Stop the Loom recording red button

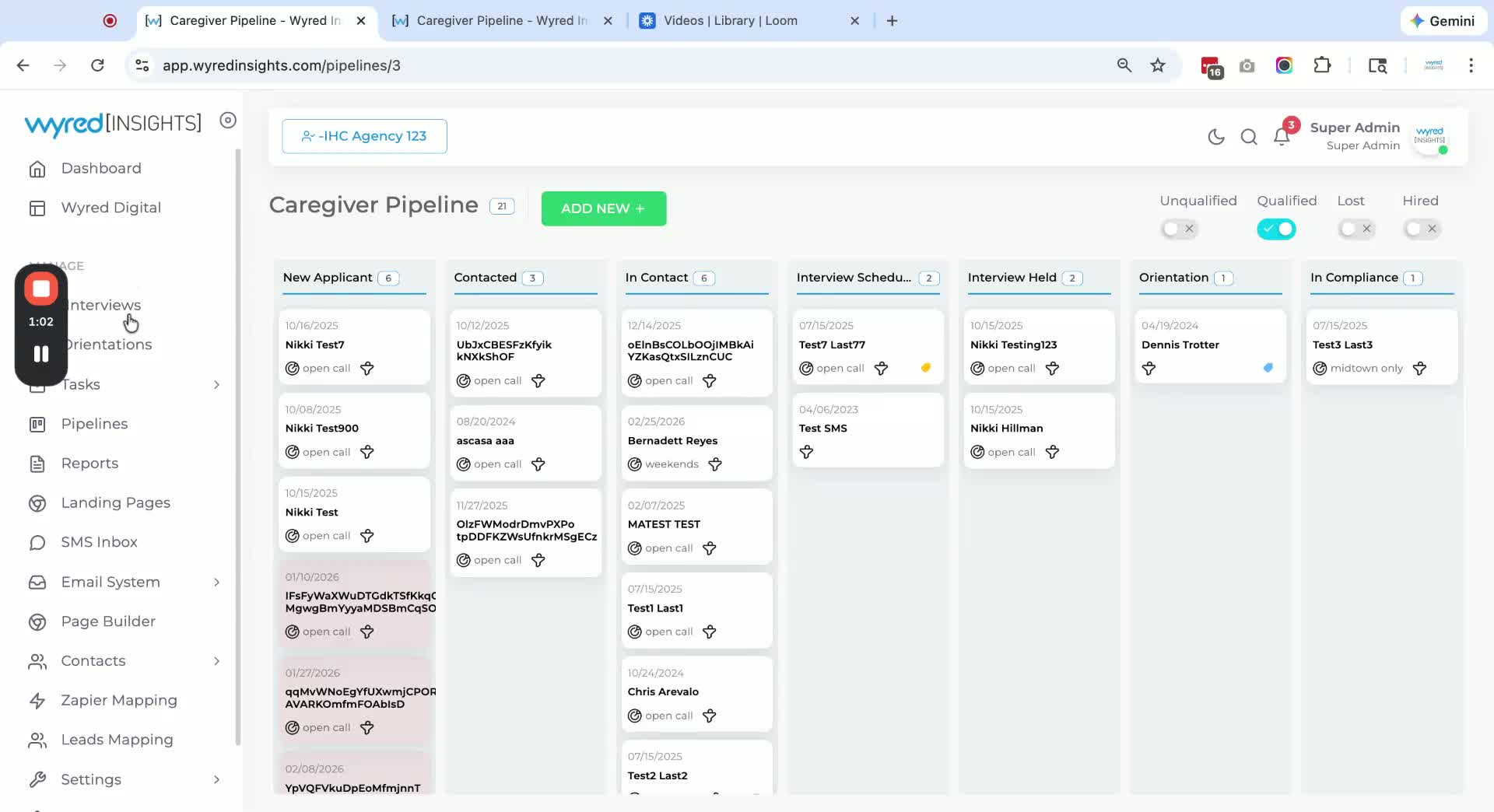tap(41, 289)
